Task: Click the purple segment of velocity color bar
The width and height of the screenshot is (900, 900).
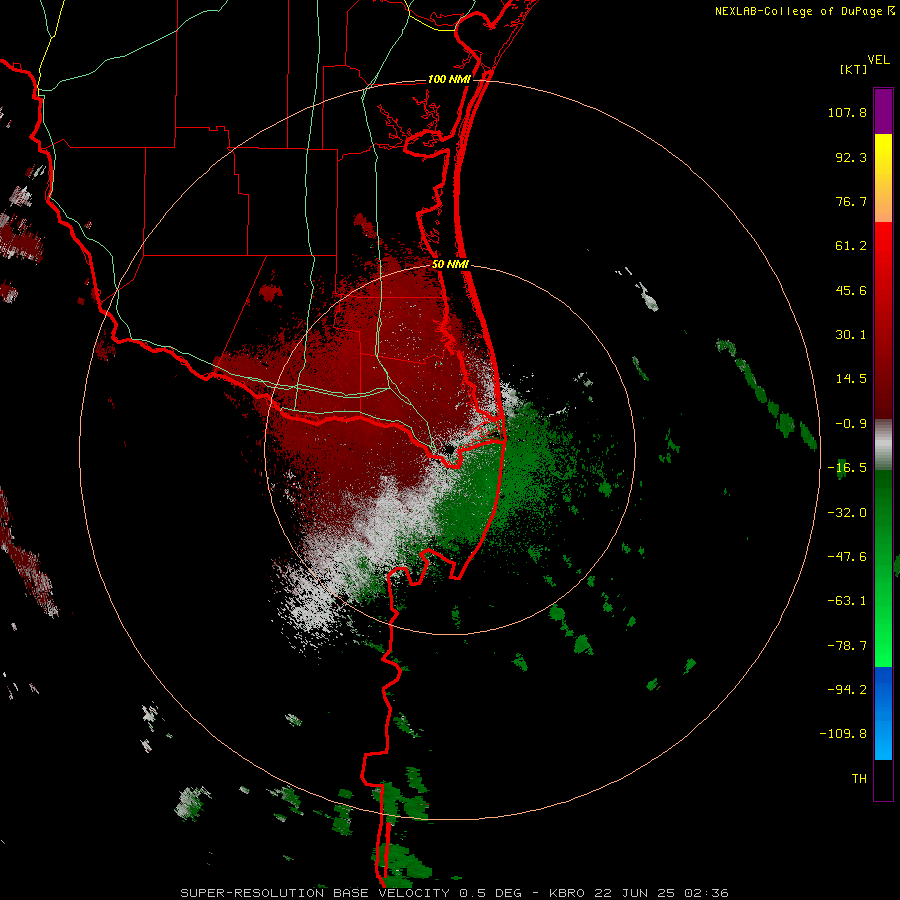Action: coord(883,111)
